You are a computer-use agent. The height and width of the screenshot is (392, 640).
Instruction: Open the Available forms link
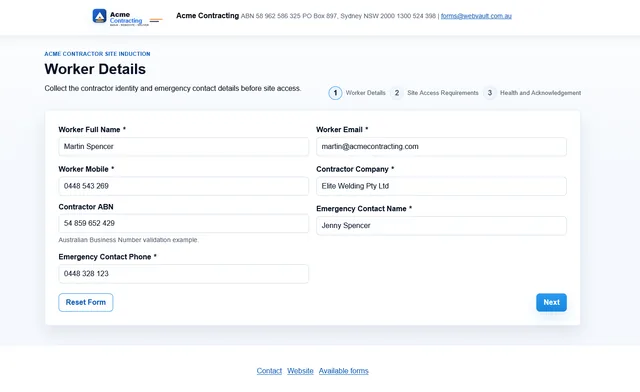[x=343, y=371]
